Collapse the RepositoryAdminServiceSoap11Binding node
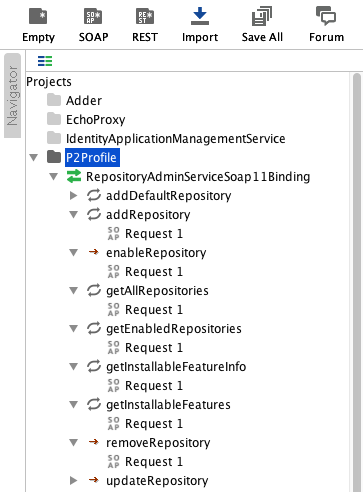Screen dimensions: 363x492 coord(54,176)
